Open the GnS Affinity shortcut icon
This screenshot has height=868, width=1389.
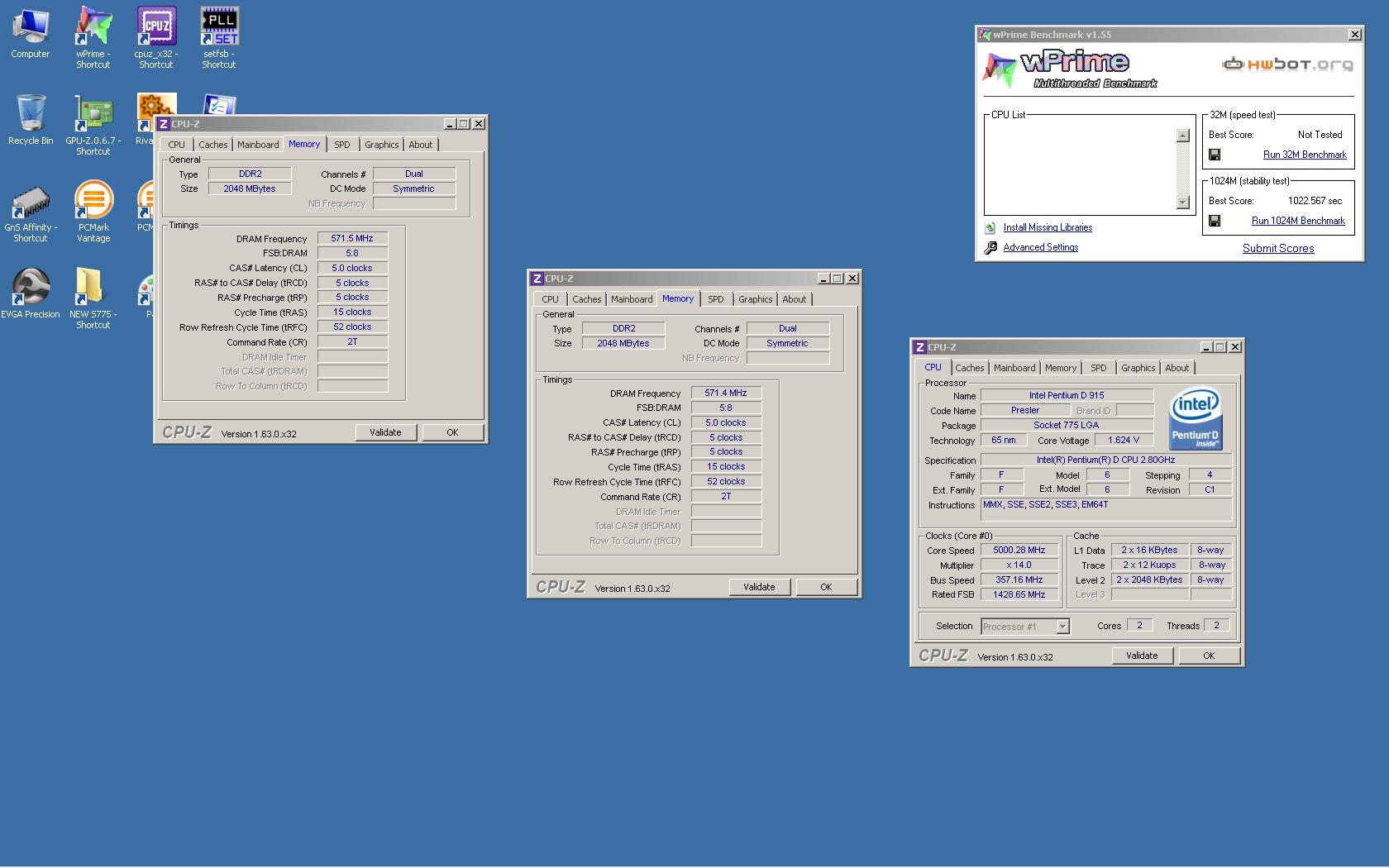click(30, 212)
